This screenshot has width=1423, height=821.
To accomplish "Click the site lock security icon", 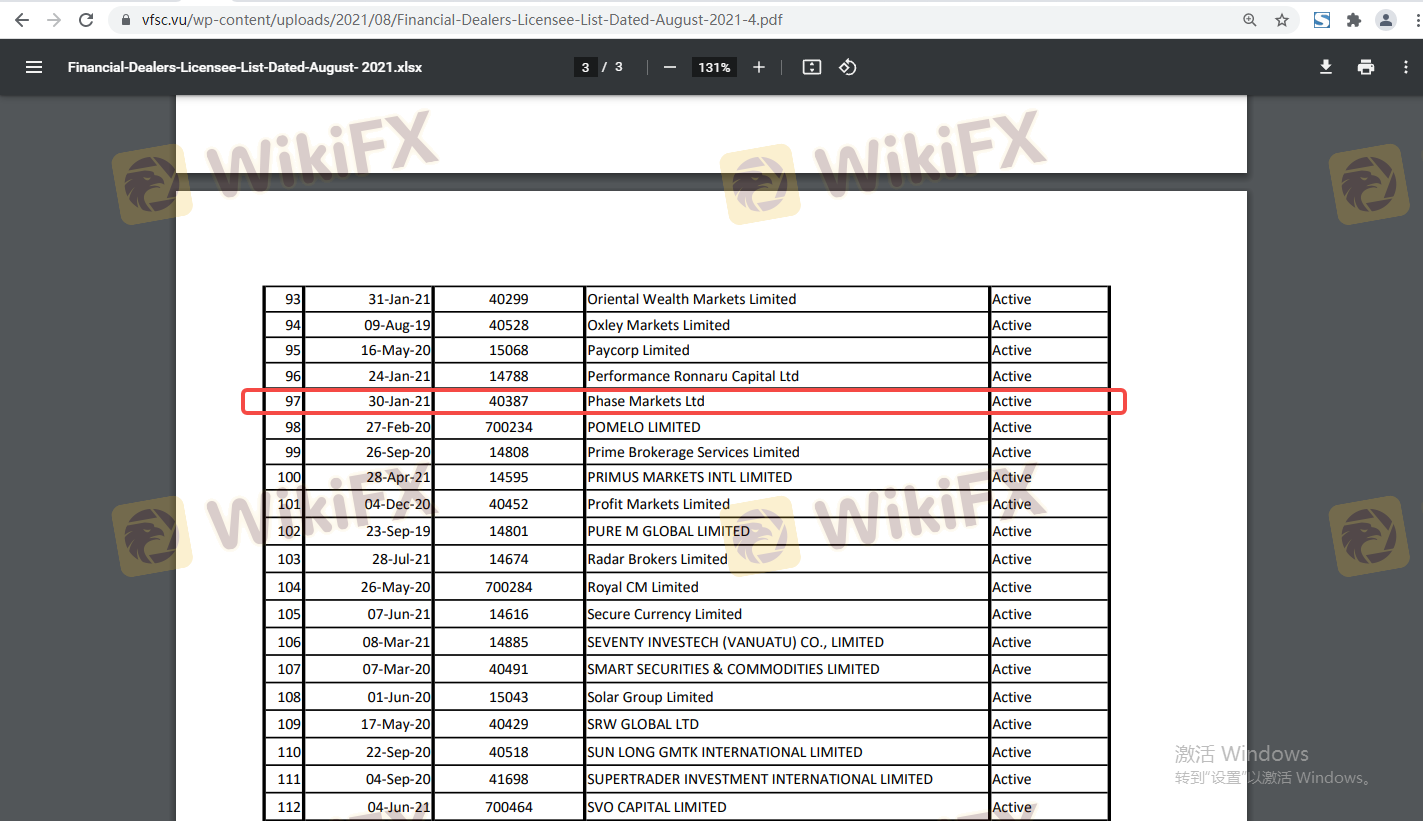I will [125, 20].
